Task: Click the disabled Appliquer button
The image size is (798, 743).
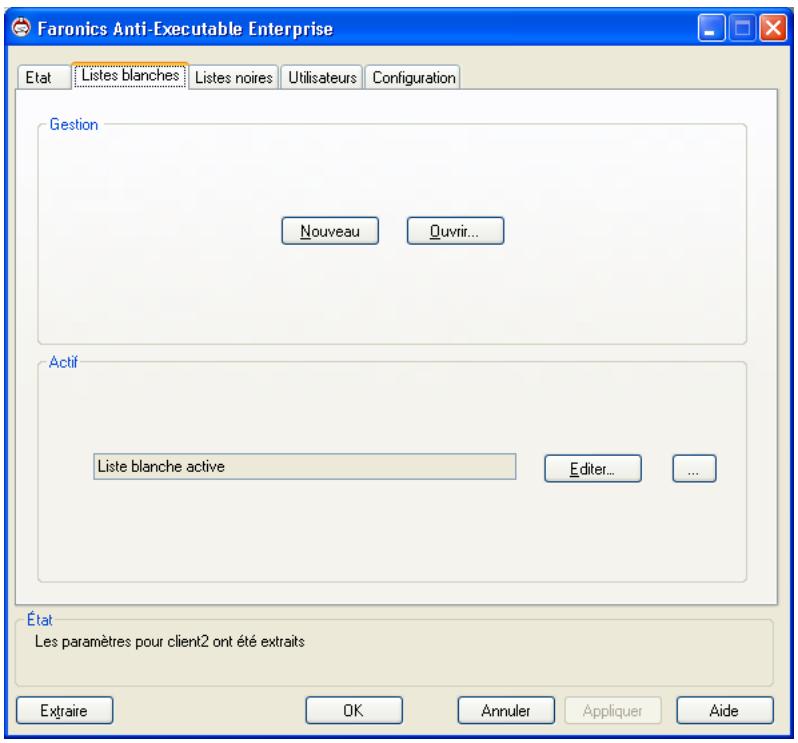Action: point(613,710)
